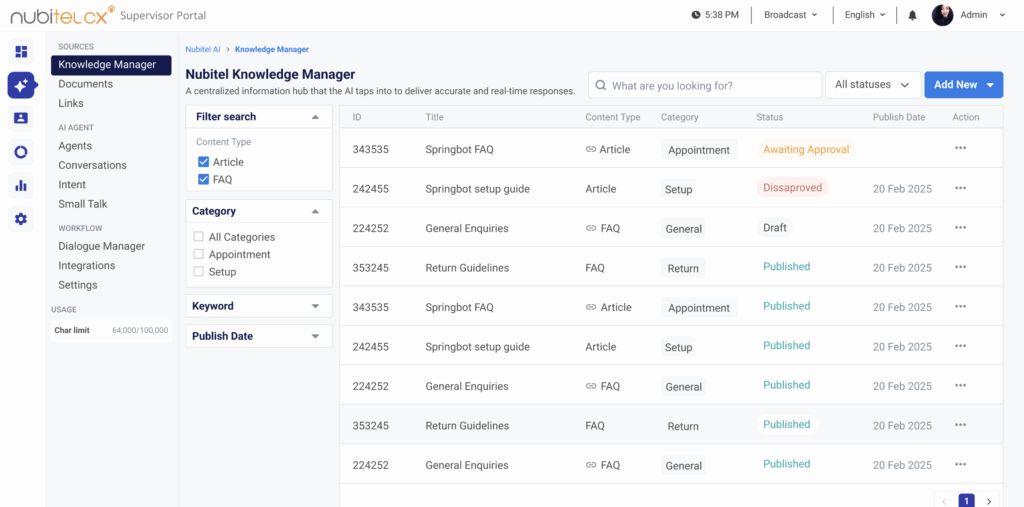
Task: Click the Springbot setup guide Dissaproved title
Action: (477, 189)
